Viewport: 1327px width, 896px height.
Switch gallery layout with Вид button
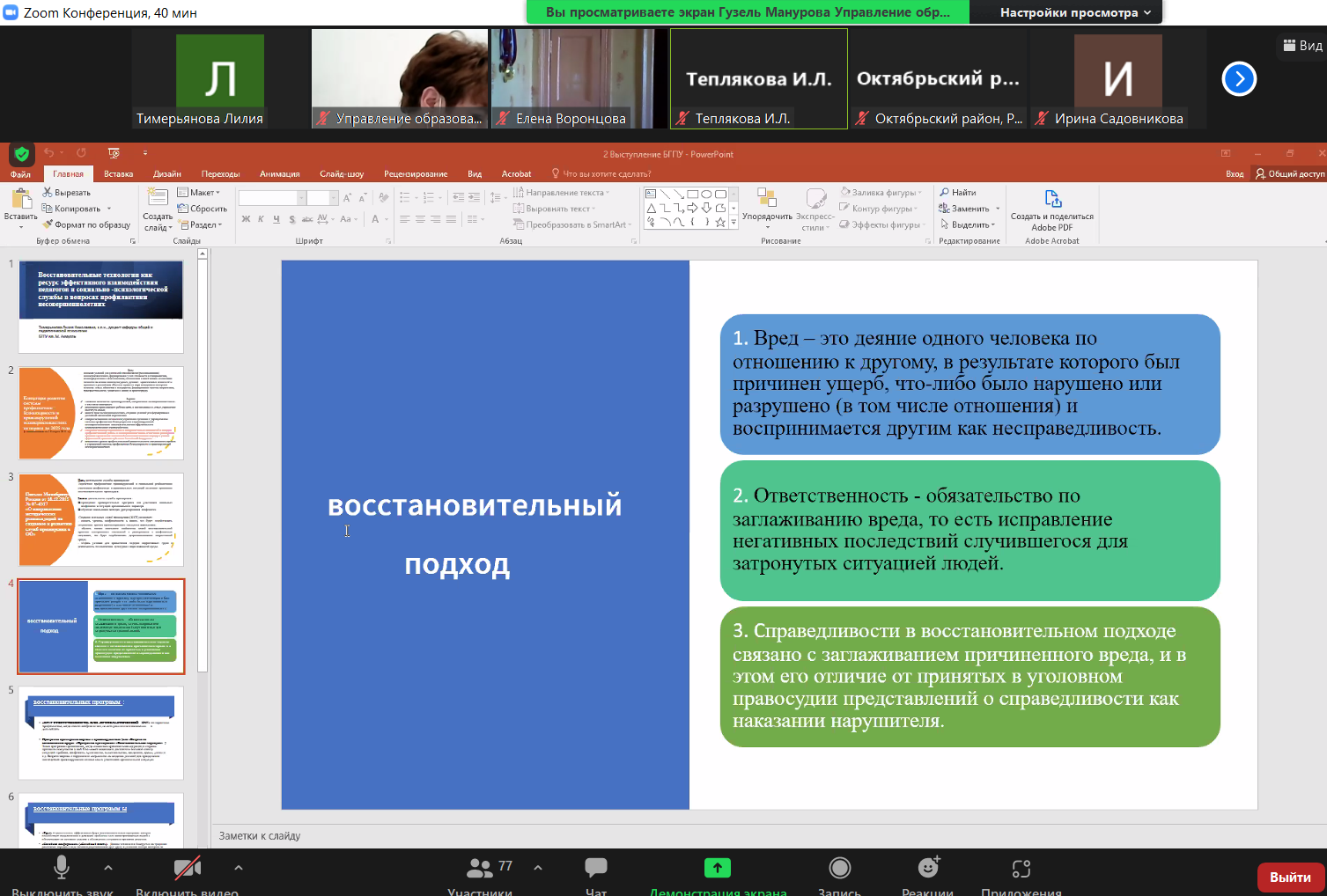[1302, 46]
